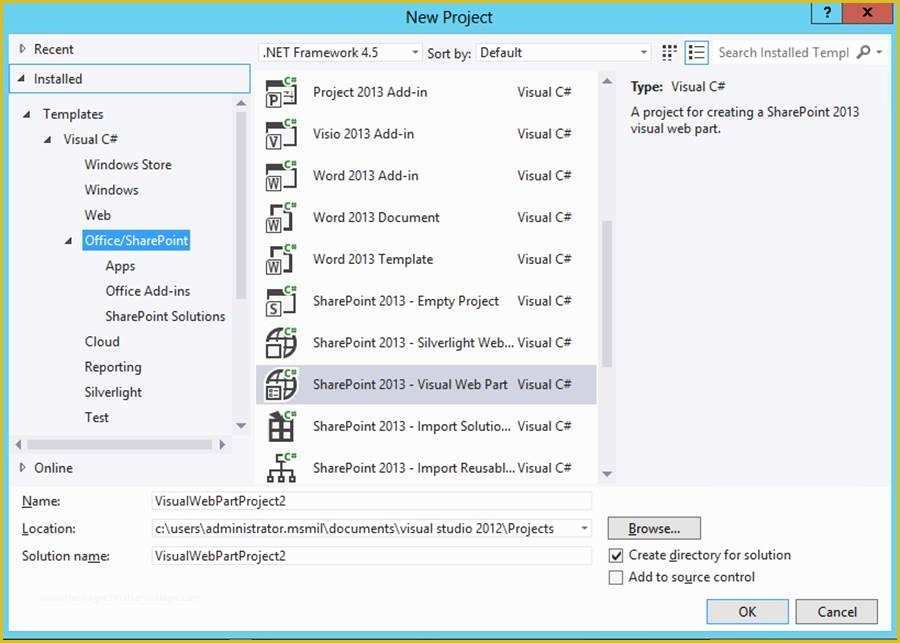
Task: Click the Solution name input field
Action: point(371,556)
